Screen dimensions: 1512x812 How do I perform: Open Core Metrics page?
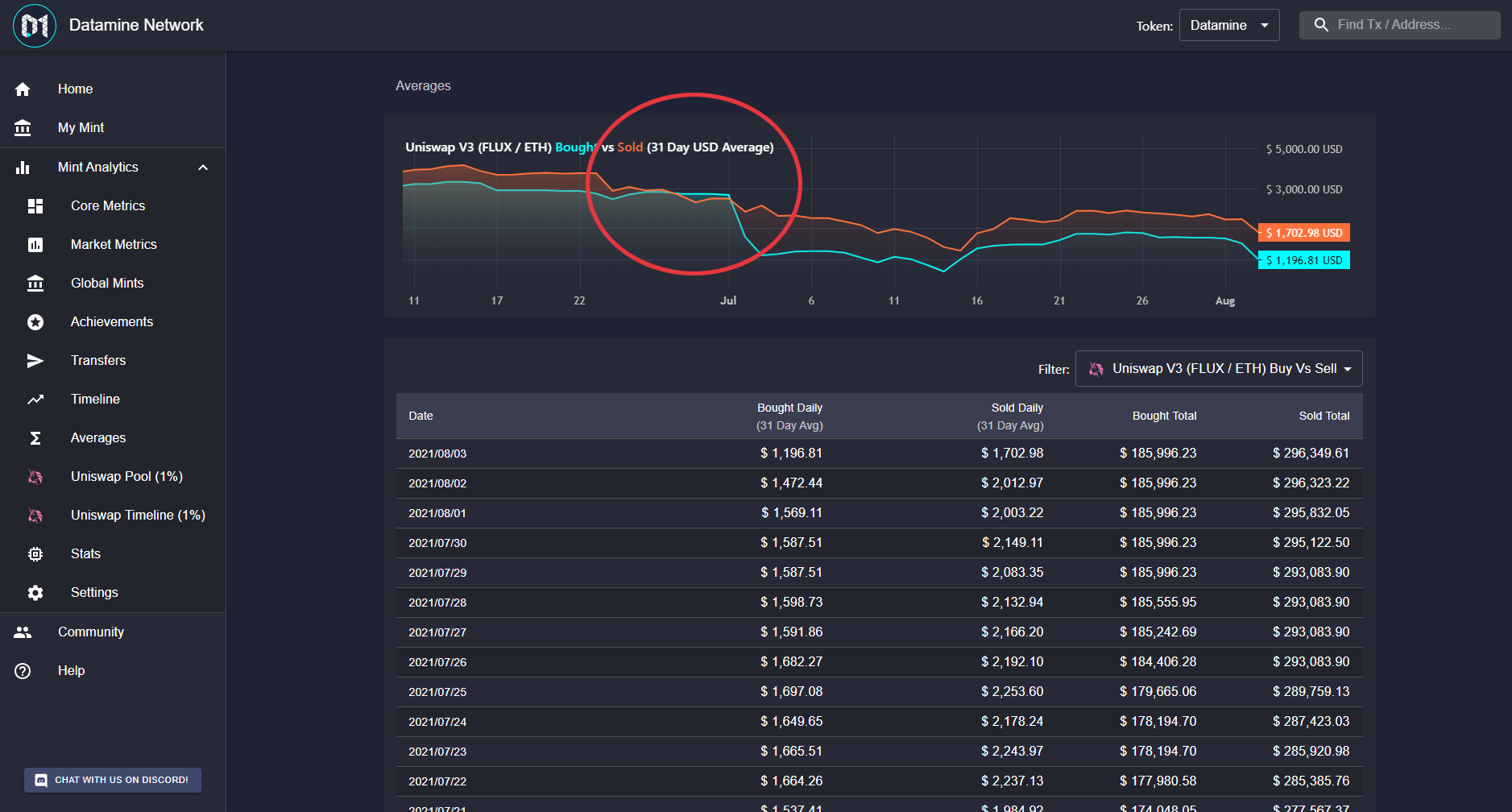point(113,206)
